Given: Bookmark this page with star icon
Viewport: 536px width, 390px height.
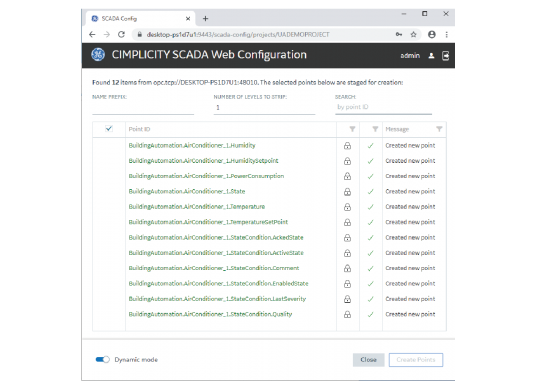Looking at the screenshot, I should (x=414, y=34).
